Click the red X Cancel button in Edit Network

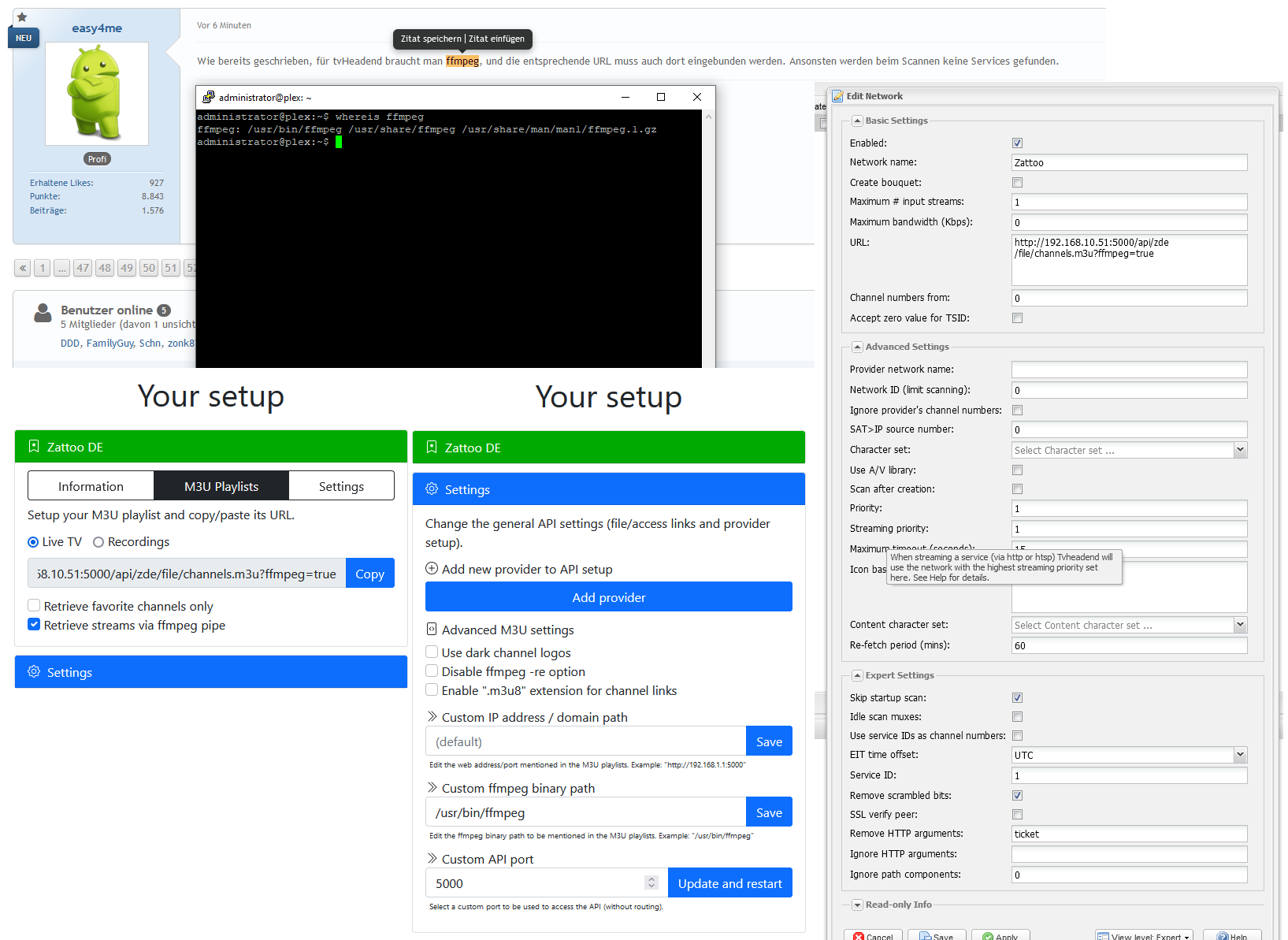[x=873, y=936]
